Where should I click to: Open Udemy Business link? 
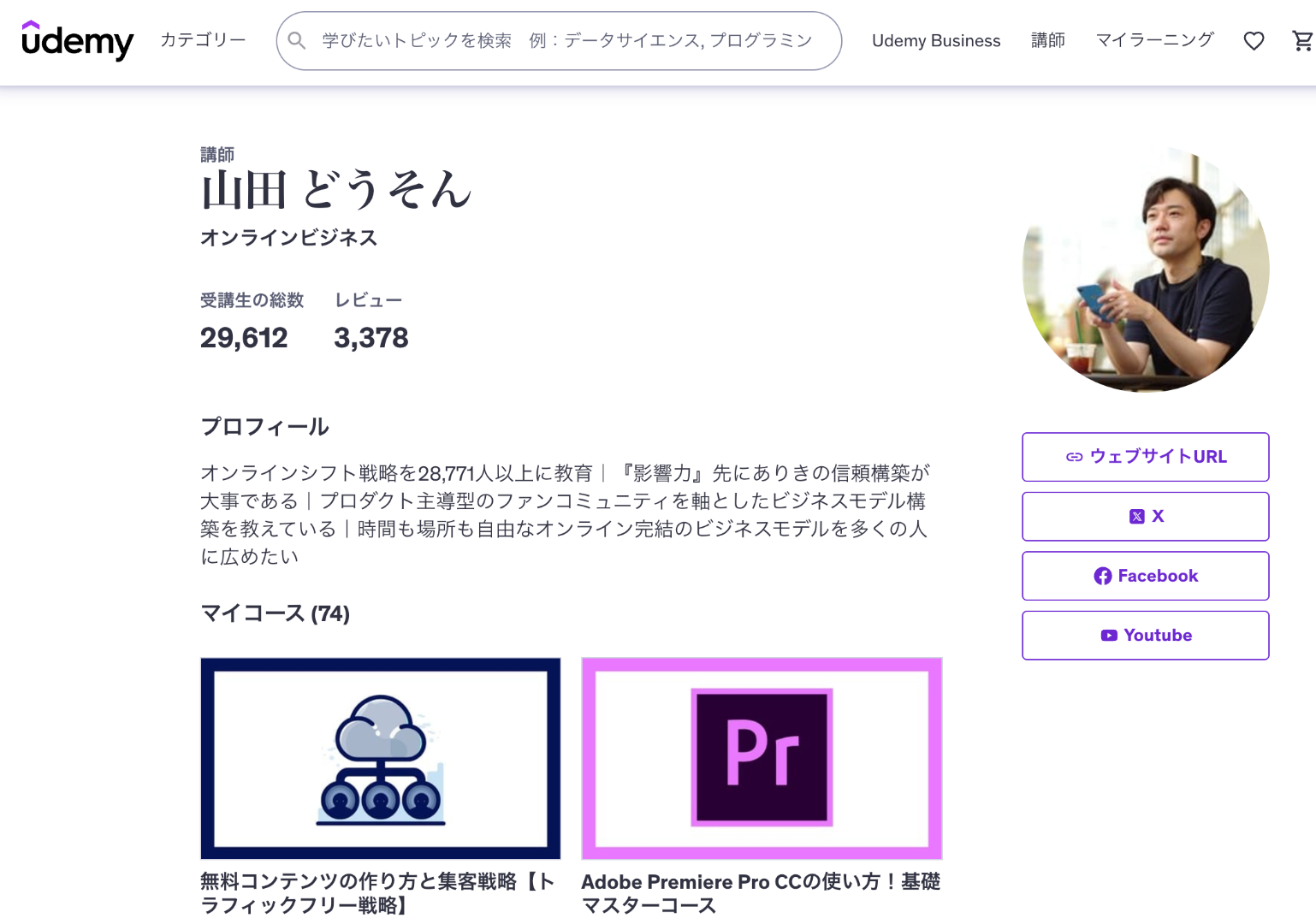point(936,41)
